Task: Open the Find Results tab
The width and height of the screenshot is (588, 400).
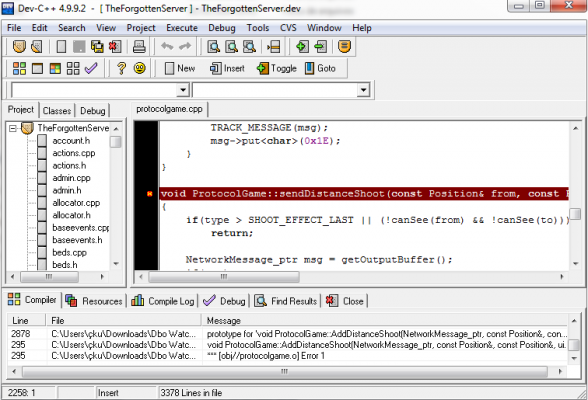Action: tap(286, 301)
